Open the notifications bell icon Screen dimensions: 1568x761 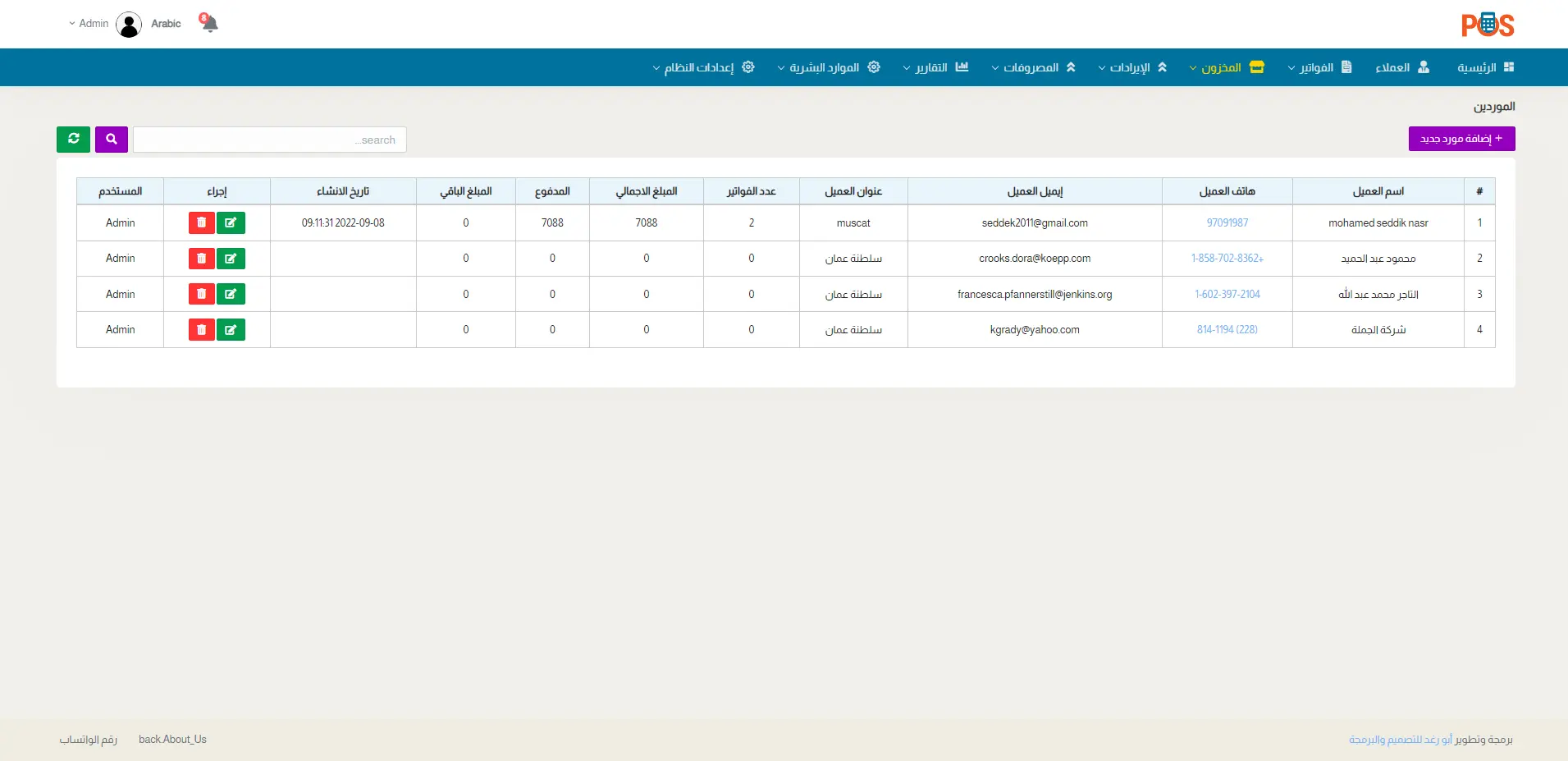[x=209, y=23]
